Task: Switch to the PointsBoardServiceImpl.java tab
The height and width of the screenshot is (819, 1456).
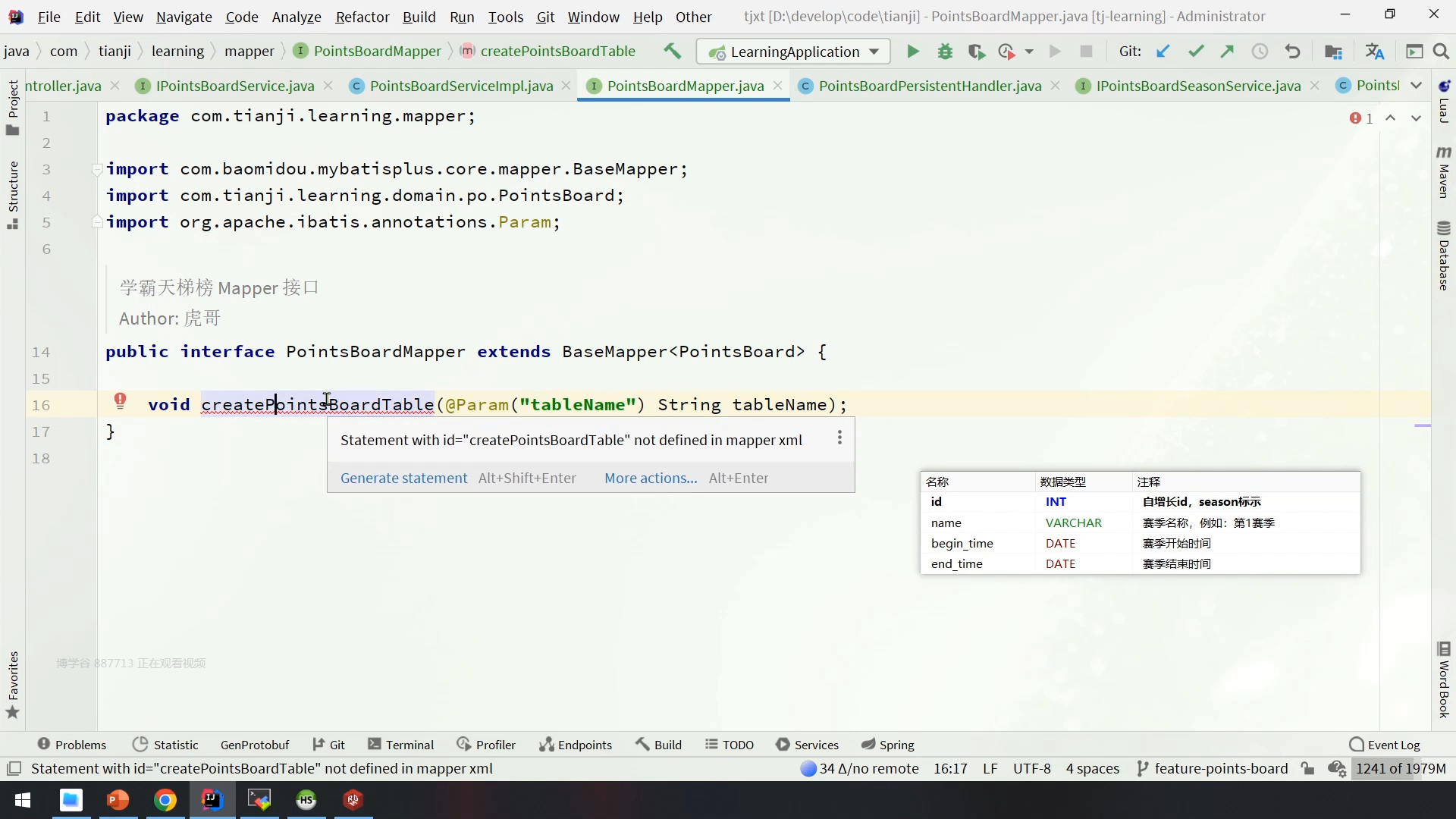Action: (x=460, y=86)
